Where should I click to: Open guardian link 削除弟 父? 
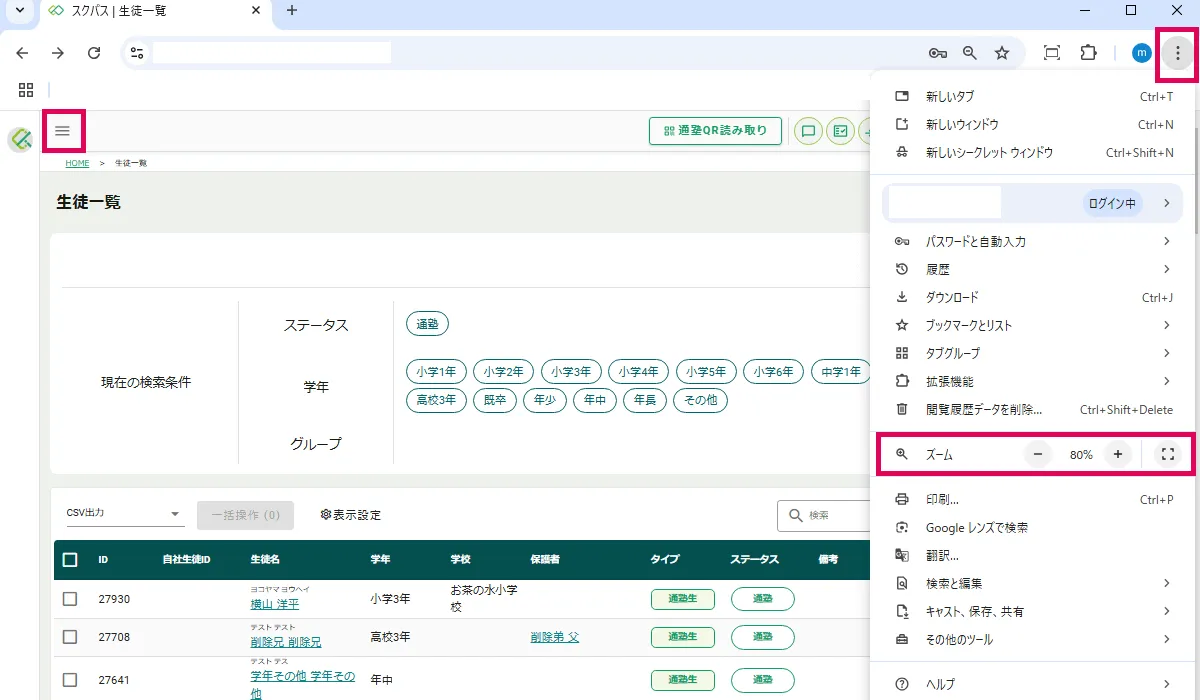(555, 637)
